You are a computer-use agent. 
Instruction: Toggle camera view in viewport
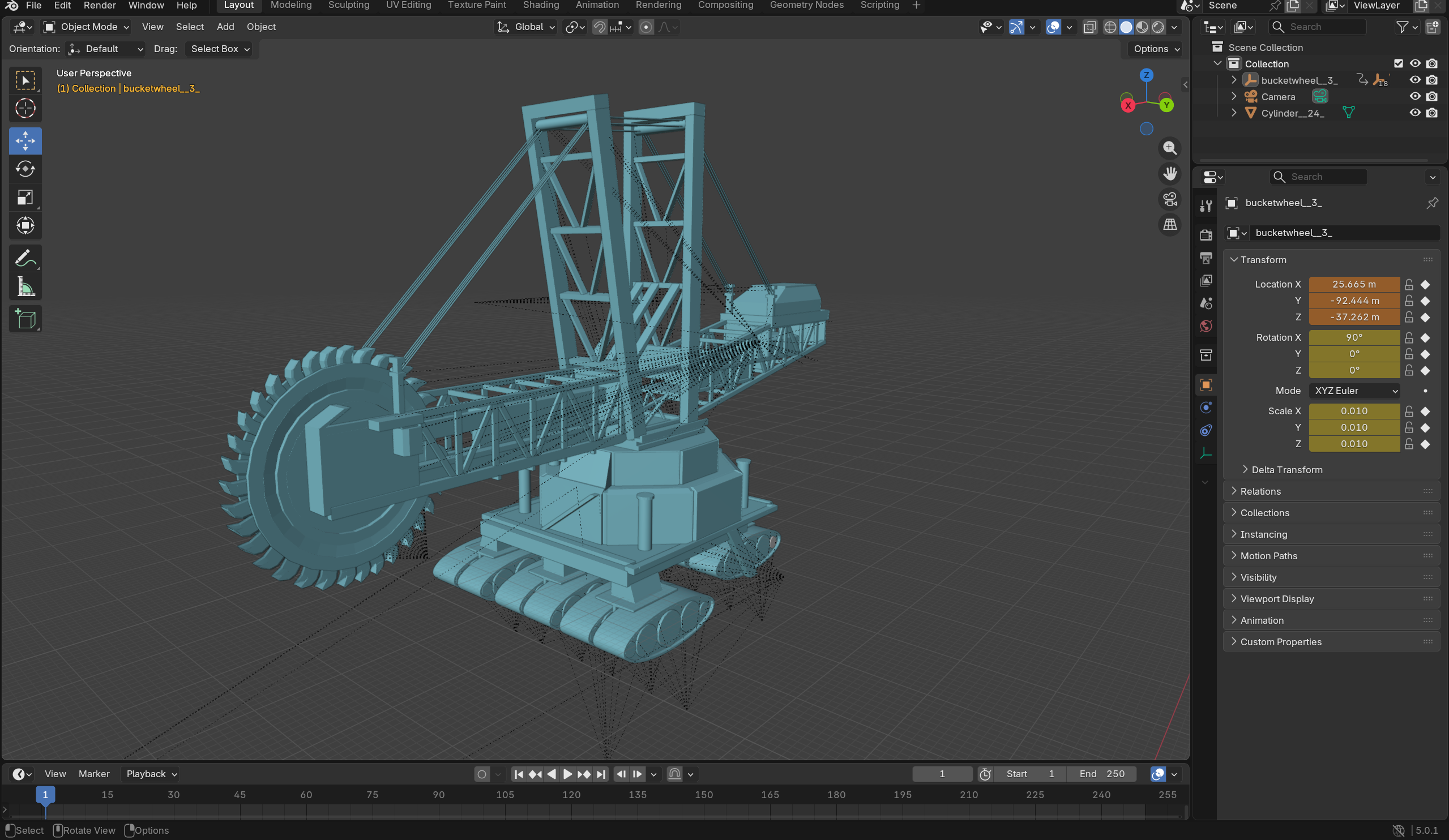point(1169,199)
